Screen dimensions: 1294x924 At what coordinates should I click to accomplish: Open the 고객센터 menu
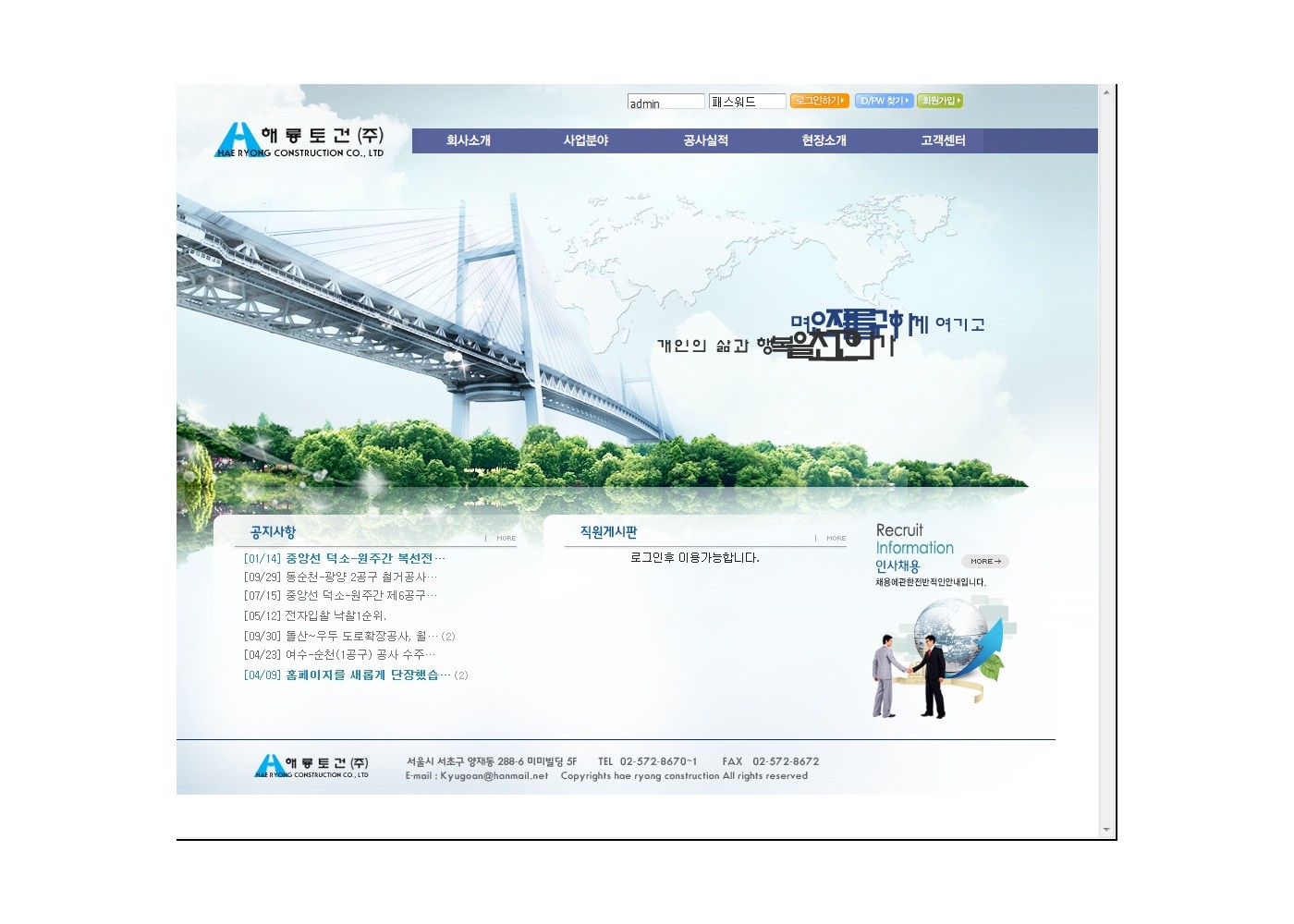943,140
